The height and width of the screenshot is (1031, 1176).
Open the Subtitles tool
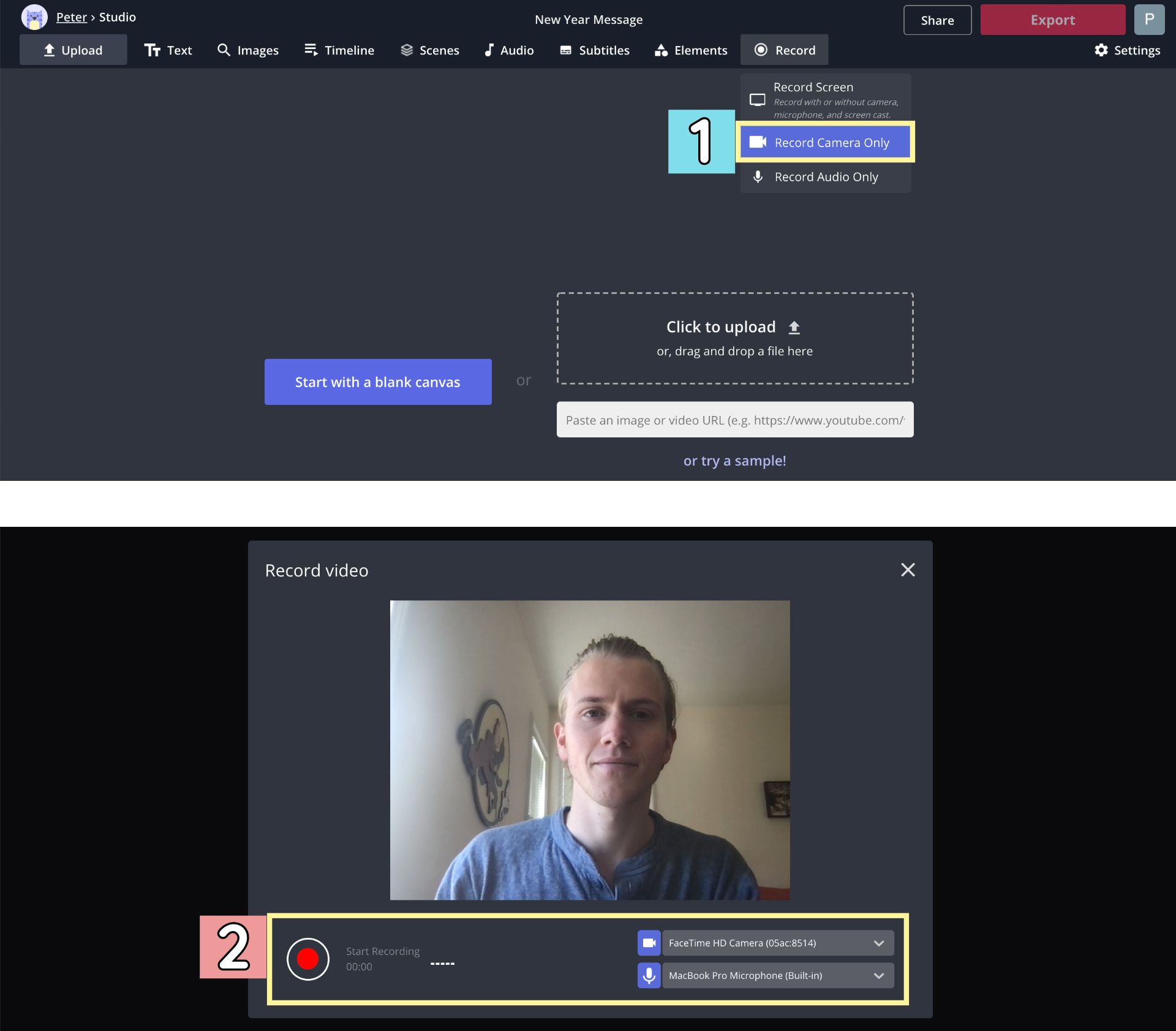tap(594, 50)
